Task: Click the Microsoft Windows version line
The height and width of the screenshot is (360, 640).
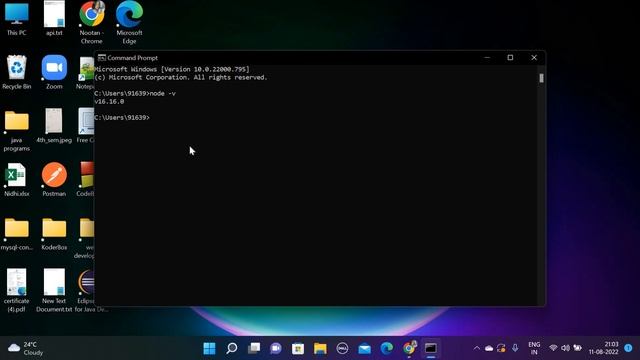Action: pos(172,69)
